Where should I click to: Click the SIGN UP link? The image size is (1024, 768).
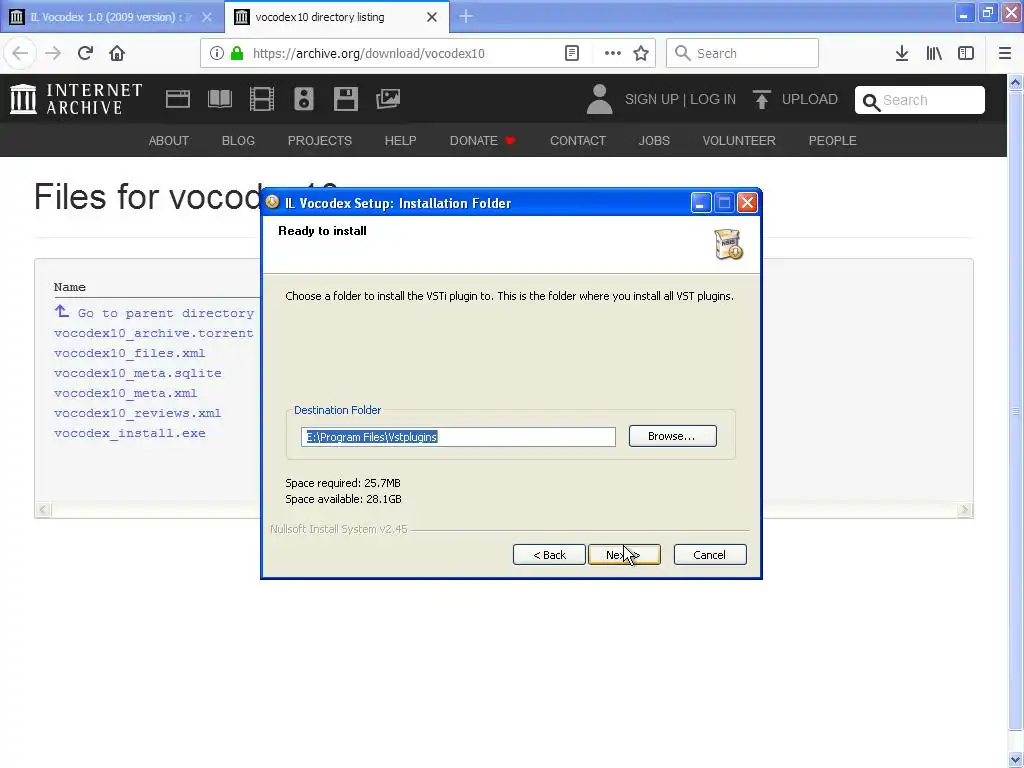[652, 99]
